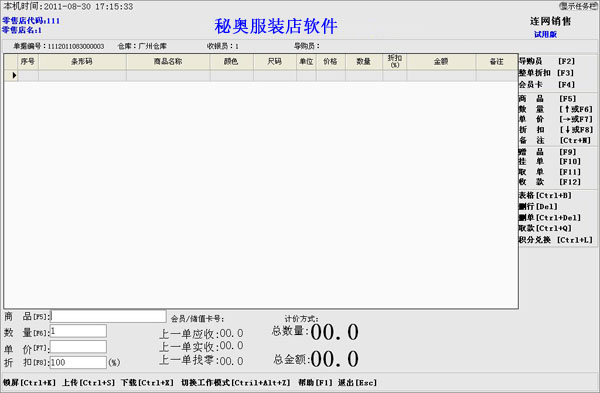
Task: Click 锁屏 [Ctrl+K] lock screen
Action: [29, 382]
